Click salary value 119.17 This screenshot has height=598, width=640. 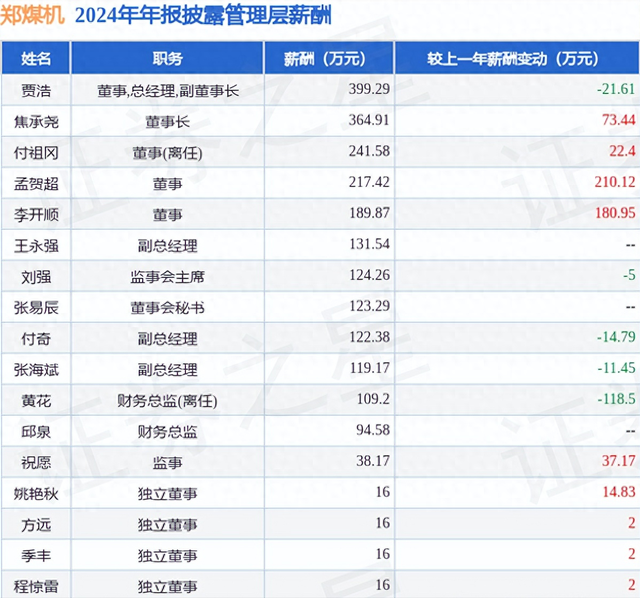click(x=369, y=368)
